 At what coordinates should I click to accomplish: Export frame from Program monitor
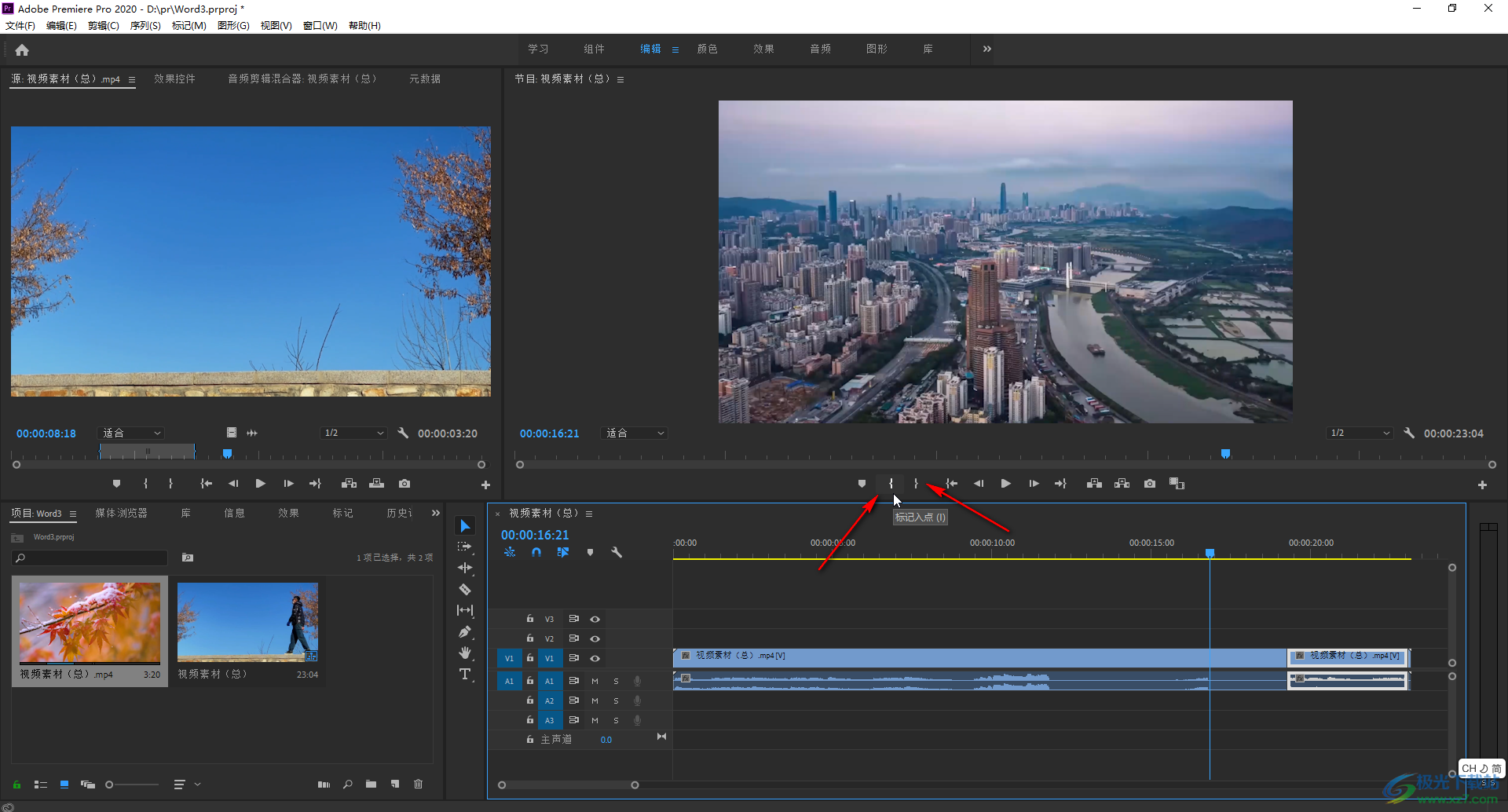click(x=1150, y=484)
